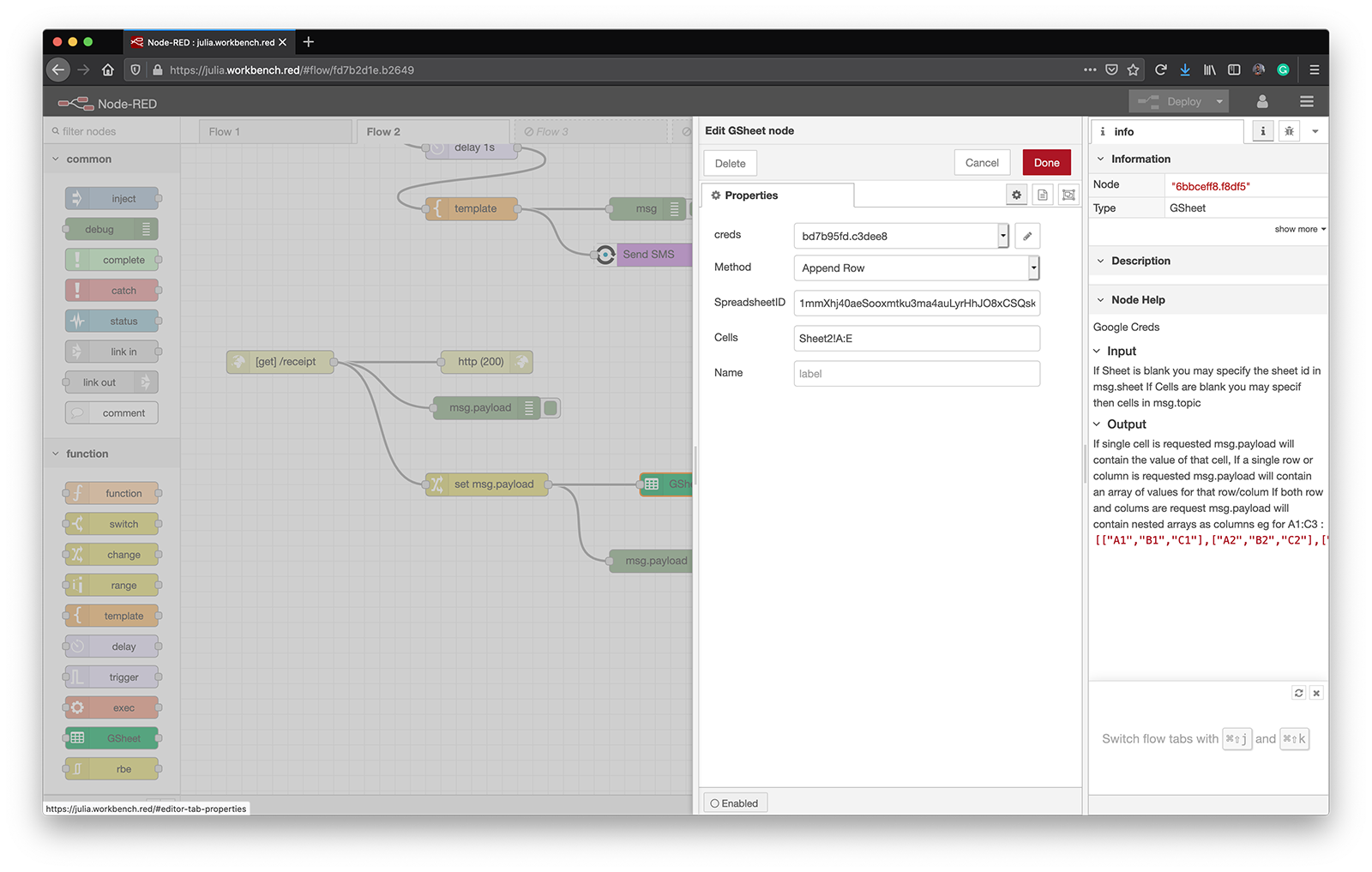This screenshot has height=872, width=1372.
Task: Select the Properties tab
Action: tap(778, 195)
